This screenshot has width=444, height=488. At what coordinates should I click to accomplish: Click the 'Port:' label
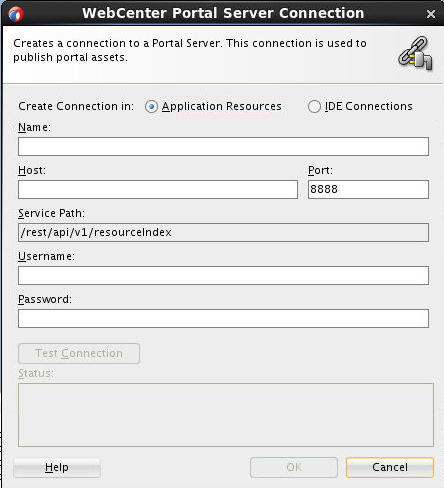pyautogui.click(x=320, y=170)
